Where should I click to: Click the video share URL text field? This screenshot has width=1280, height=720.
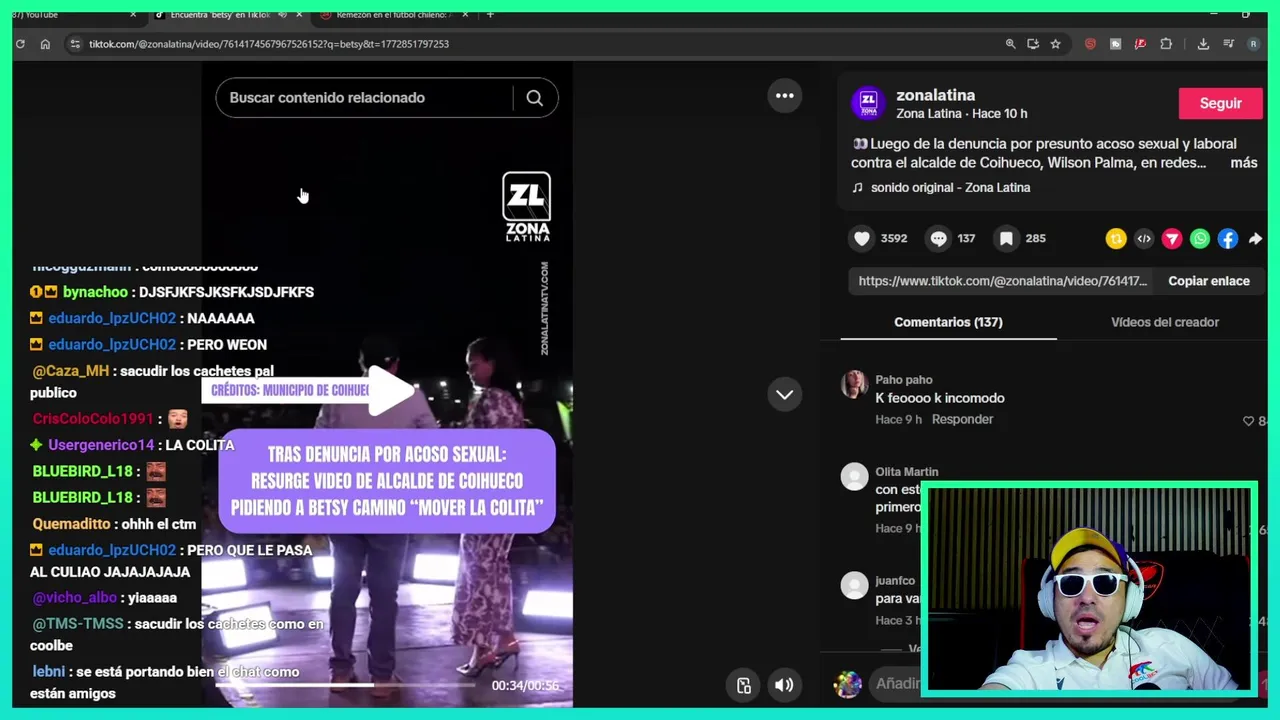[x=1002, y=281]
